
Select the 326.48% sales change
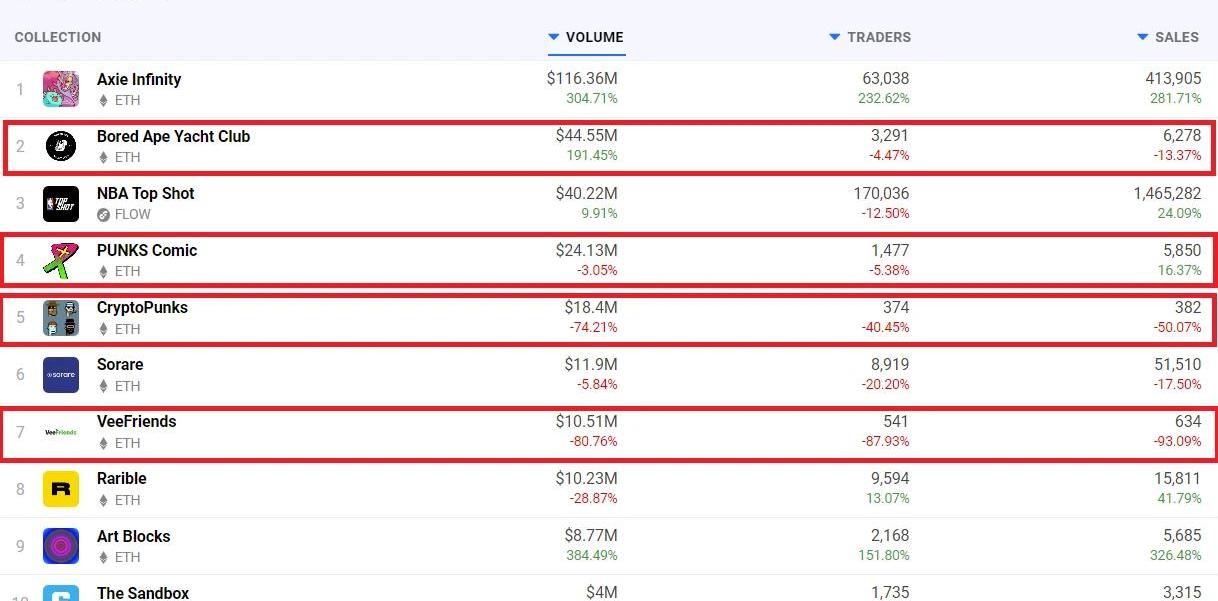point(1176,555)
